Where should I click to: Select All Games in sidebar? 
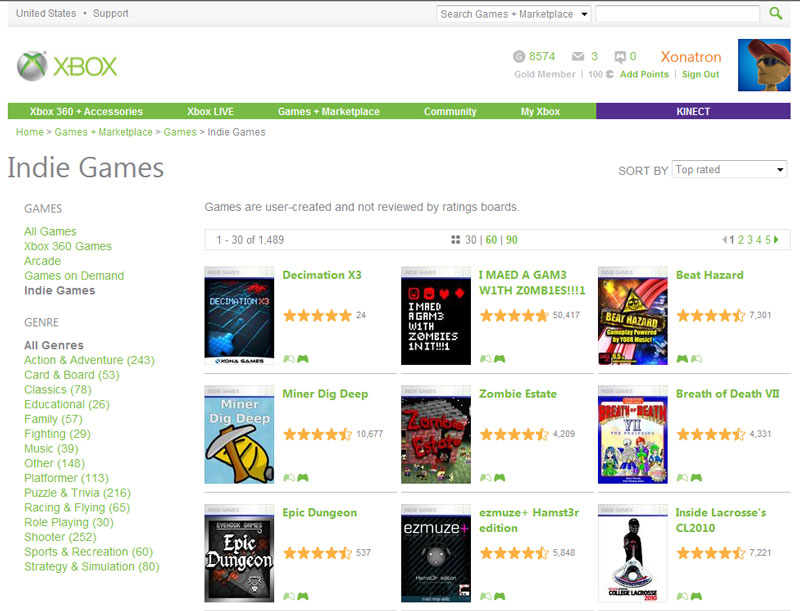click(x=50, y=232)
